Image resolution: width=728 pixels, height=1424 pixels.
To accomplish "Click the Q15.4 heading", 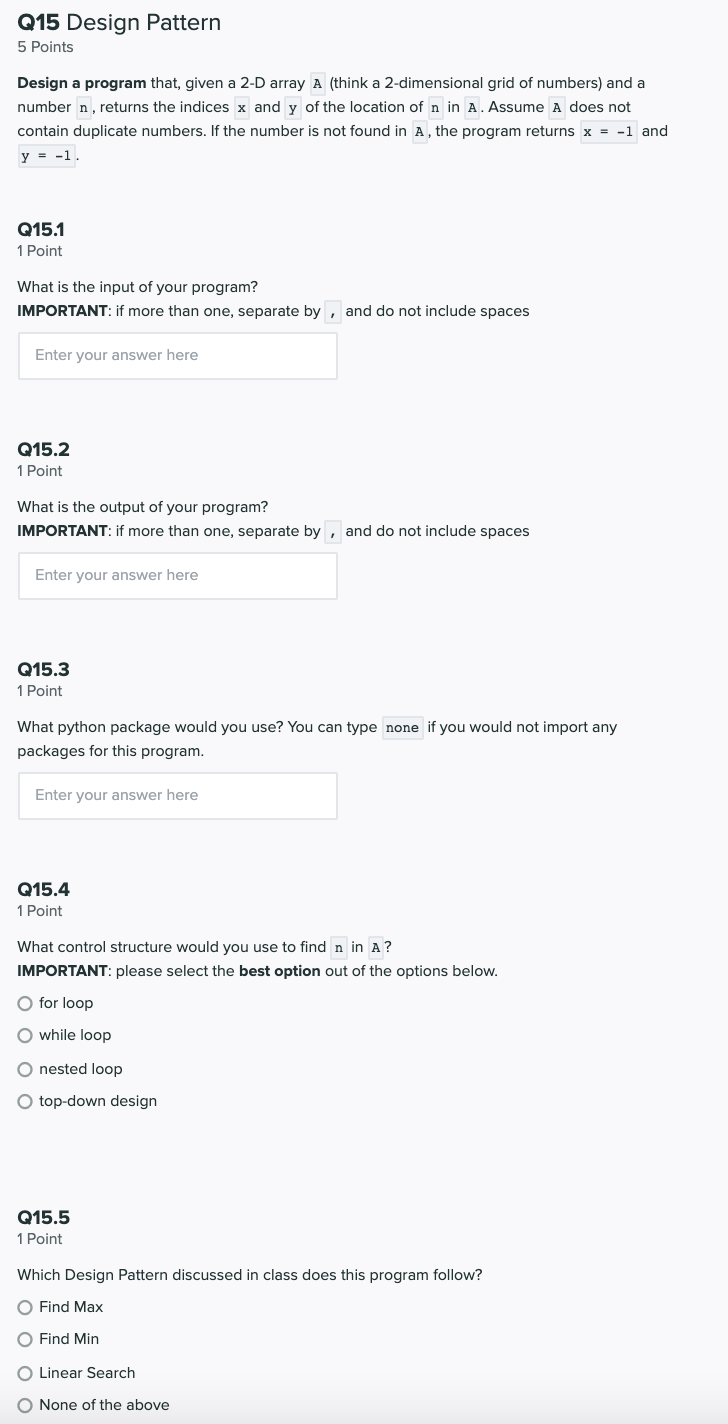I will coord(43,889).
